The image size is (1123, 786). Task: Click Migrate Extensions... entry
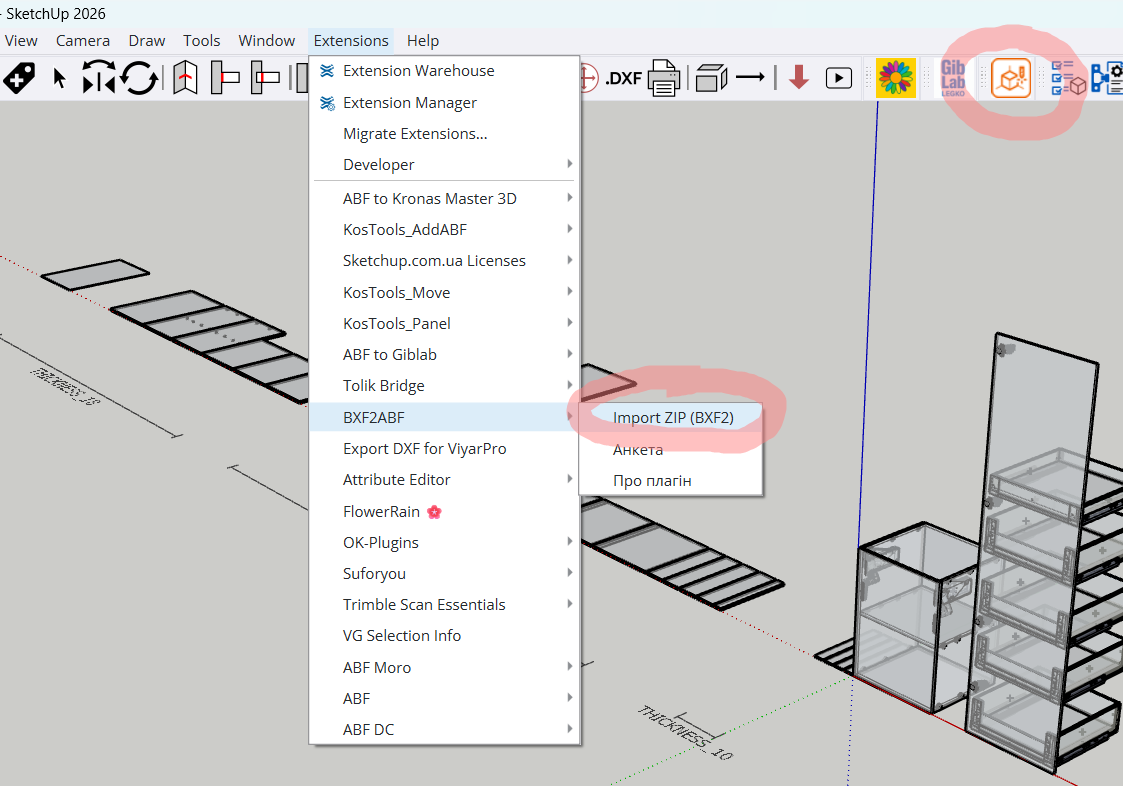[x=415, y=134]
